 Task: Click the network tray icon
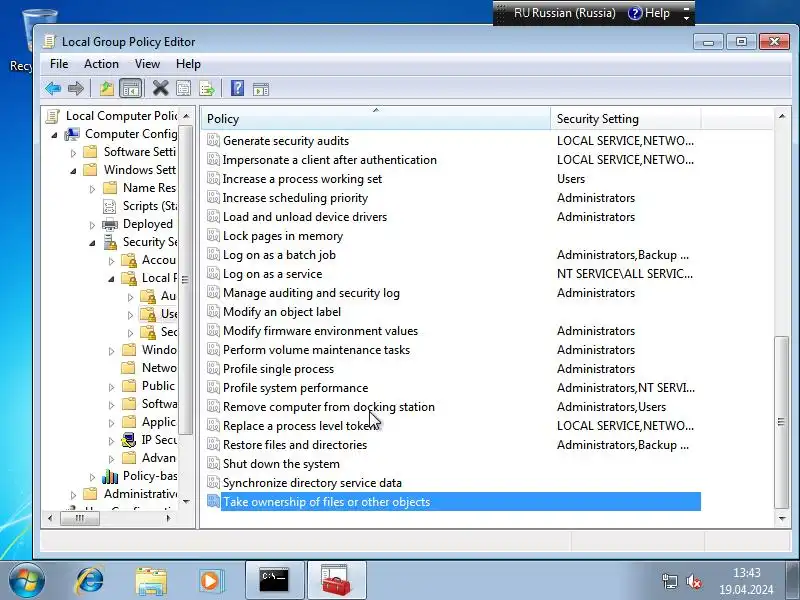coord(669,581)
